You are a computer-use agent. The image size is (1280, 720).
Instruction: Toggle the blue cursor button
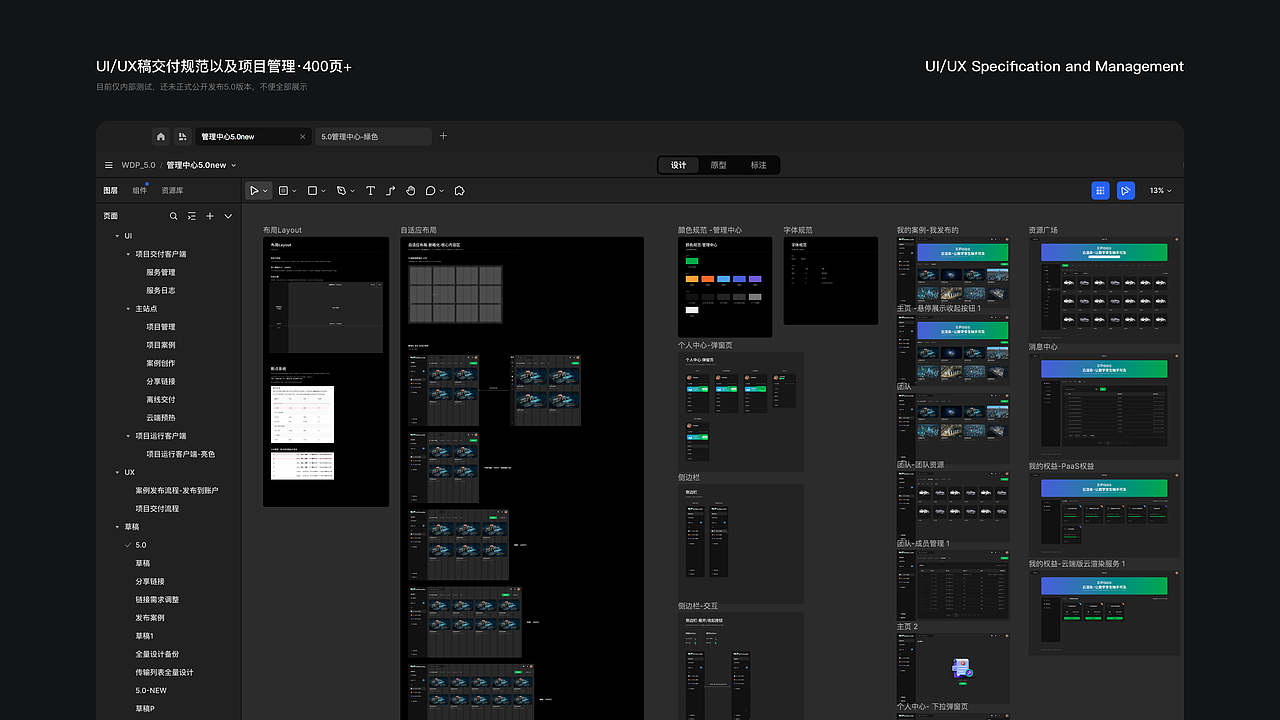click(x=1126, y=190)
